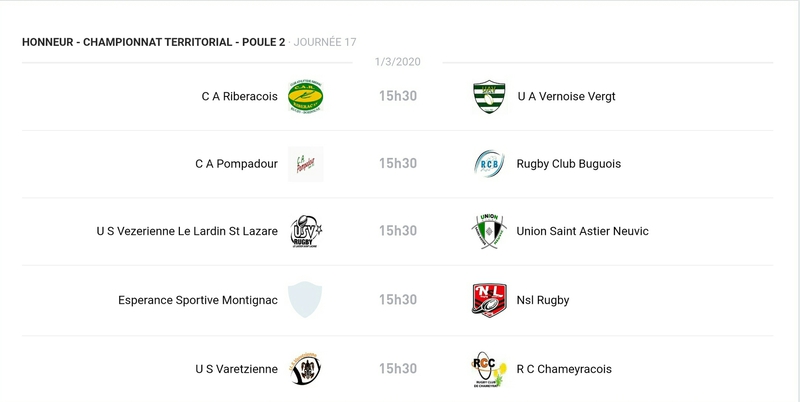Click the U S Varetzienne club logo
The width and height of the screenshot is (800, 402).
pyautogui.click(x=305, y=369)
